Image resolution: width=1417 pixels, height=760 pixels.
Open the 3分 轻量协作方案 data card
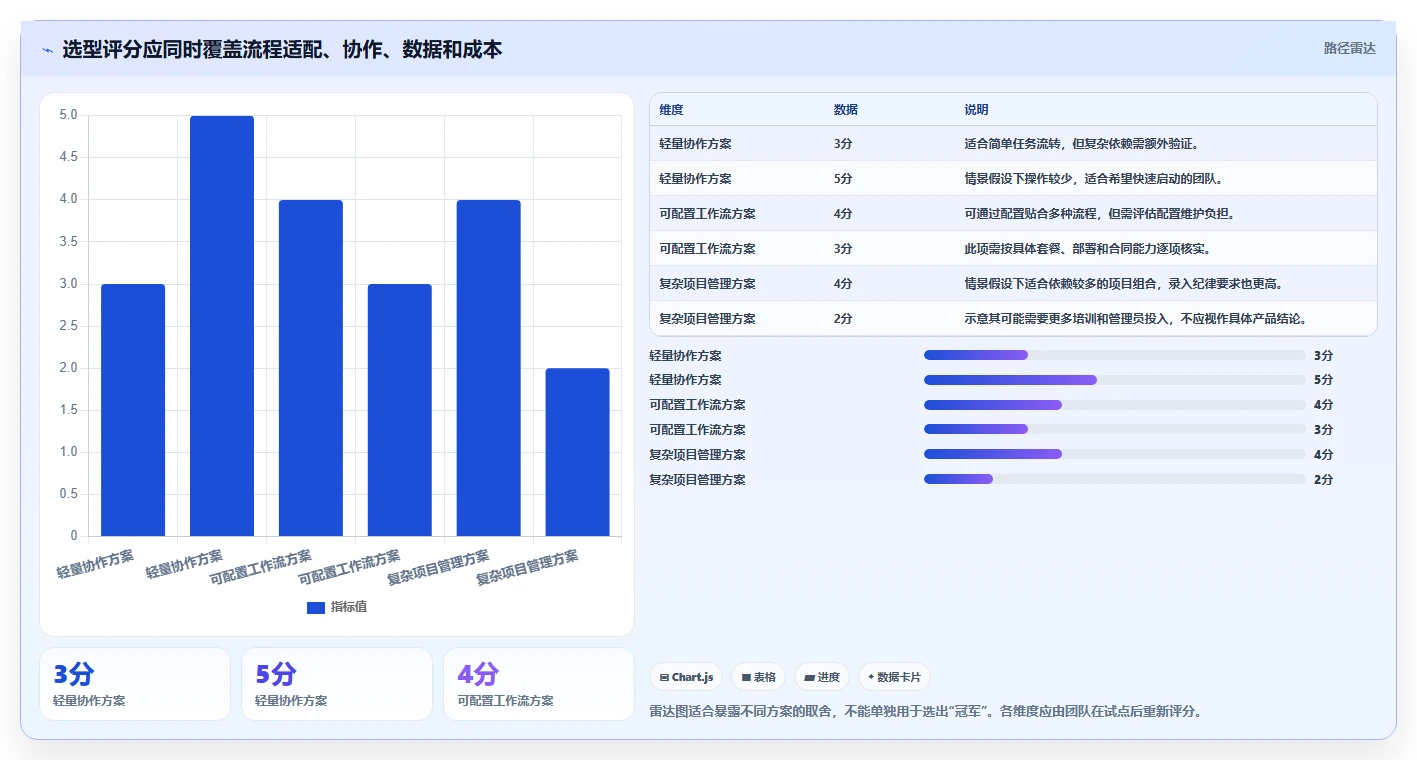135,684
